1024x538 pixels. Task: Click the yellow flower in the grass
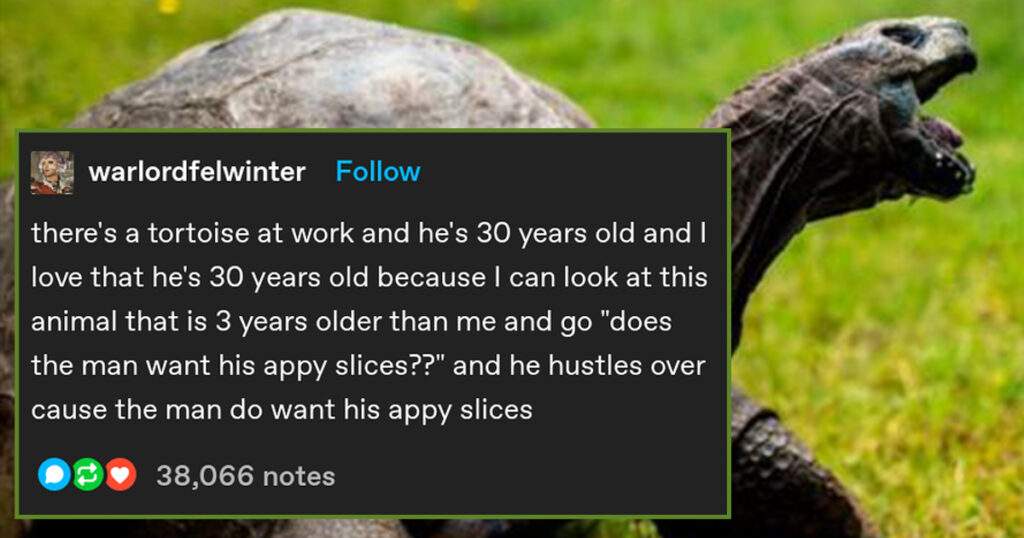point(167,6)
